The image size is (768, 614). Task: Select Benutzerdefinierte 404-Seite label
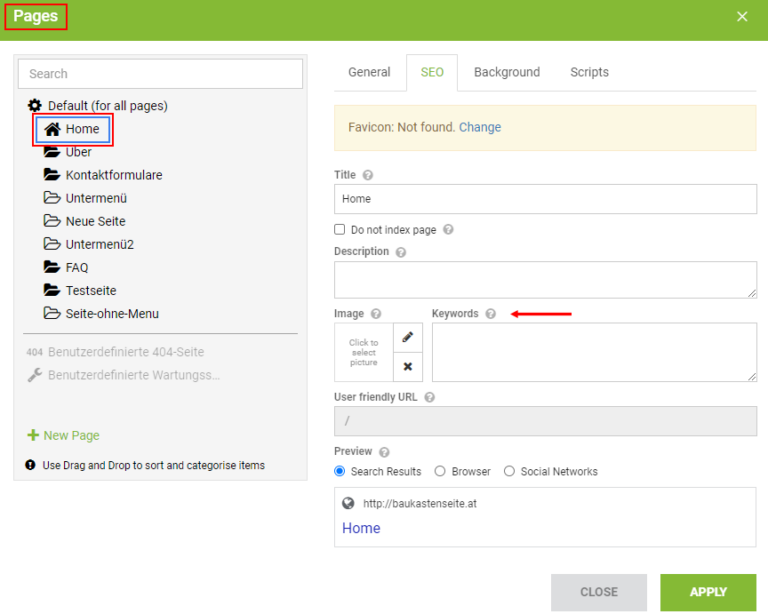pos(126,352)
